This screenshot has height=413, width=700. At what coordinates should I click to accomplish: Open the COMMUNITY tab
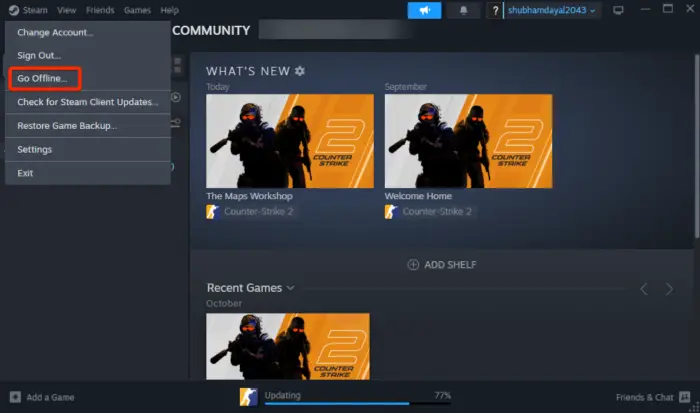211,30
